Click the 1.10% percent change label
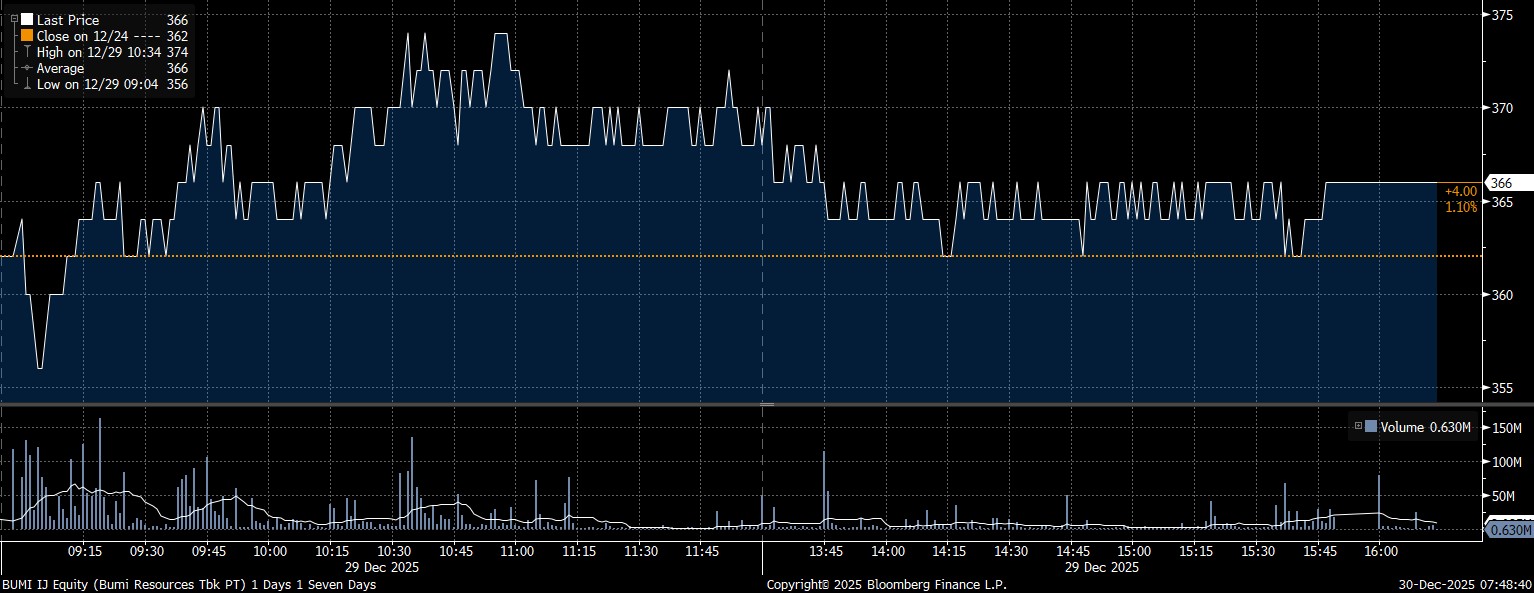Viewport: 1534px width, 593px height. 1461,207
